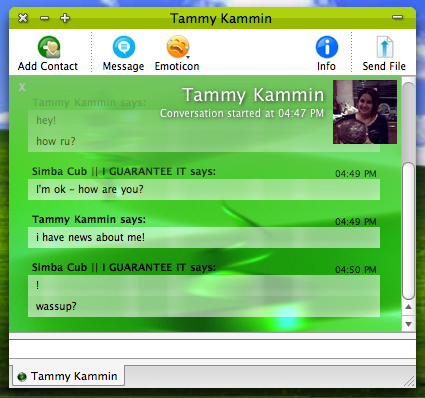Screen dimensions: 425x398
Task: Click the blue Info icon
Action: [x=327, y=47]
